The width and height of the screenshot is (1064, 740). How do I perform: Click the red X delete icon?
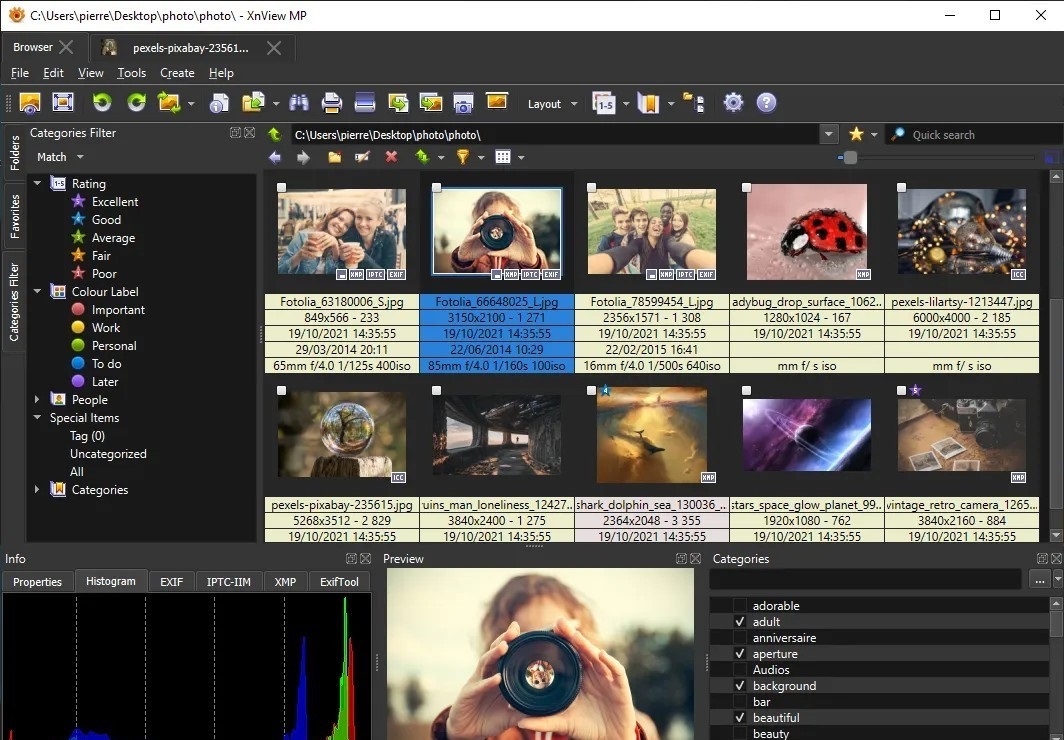391,157
